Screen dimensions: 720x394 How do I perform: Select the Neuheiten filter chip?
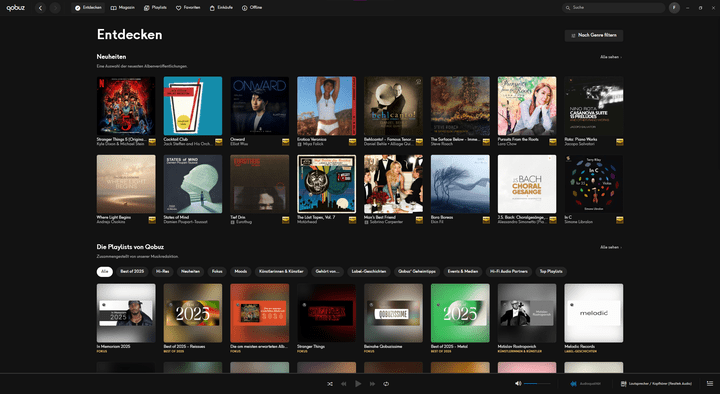click(x=191, y=271)
